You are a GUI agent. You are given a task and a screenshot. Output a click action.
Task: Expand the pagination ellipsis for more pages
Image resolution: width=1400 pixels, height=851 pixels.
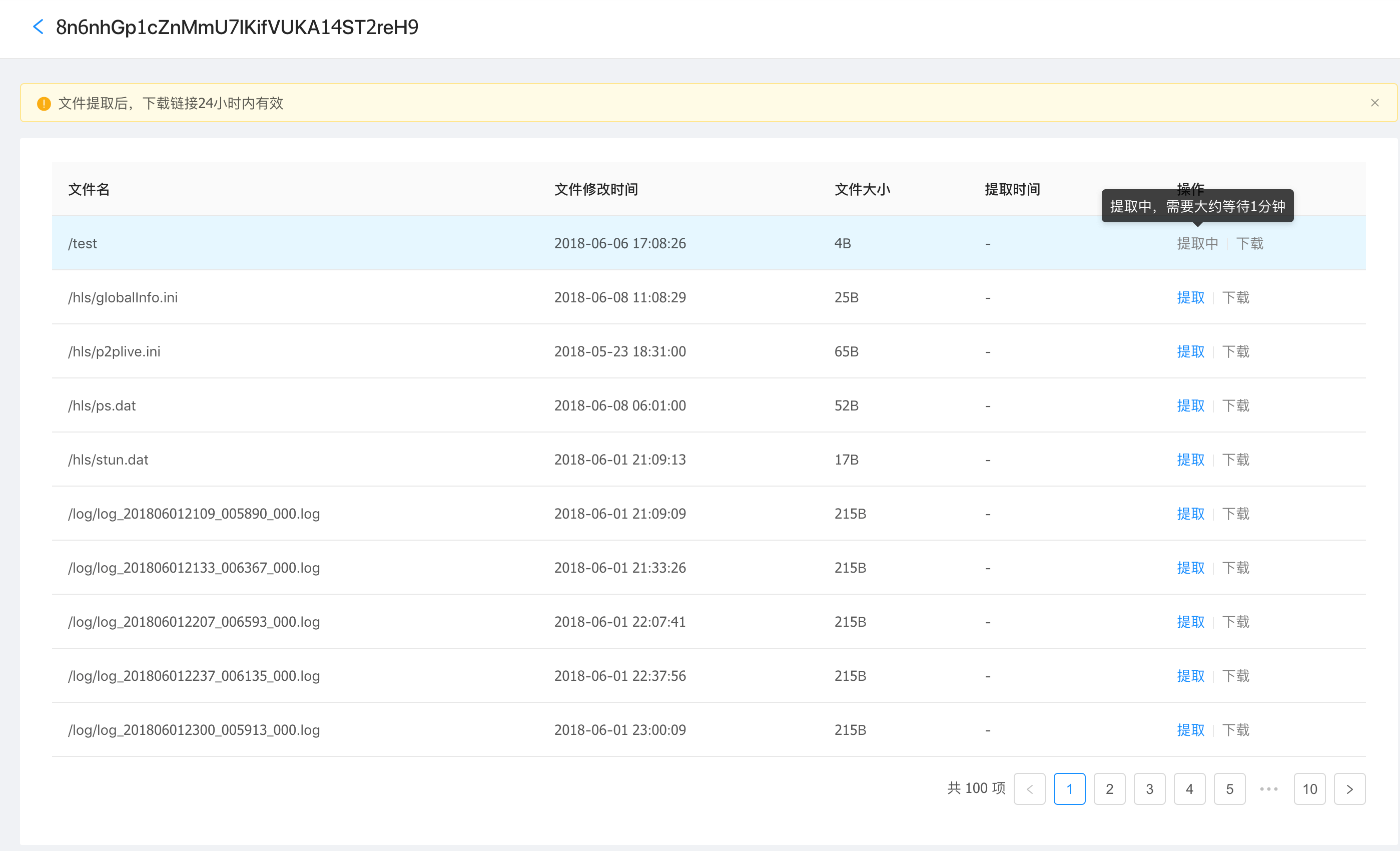pos(1269,789)
